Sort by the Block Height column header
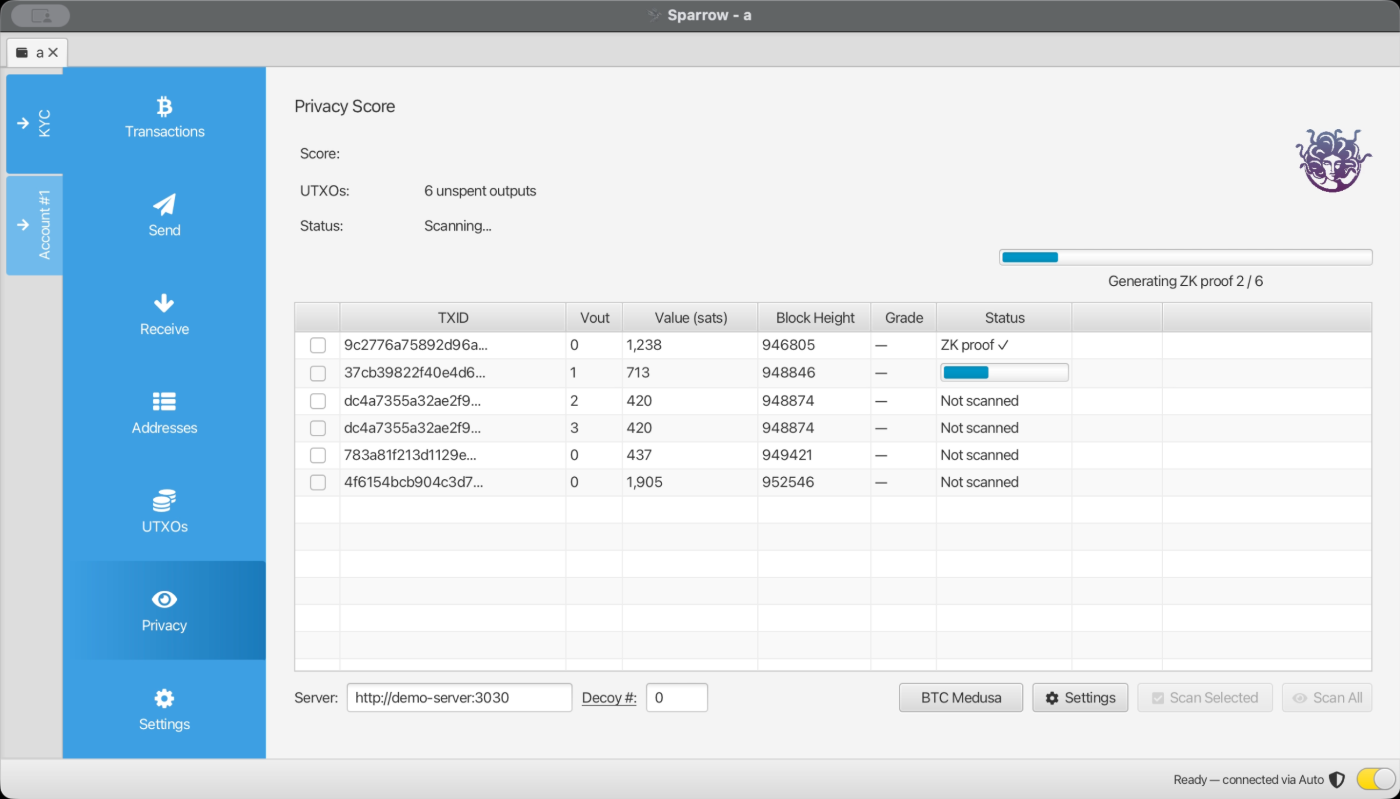The width and height of the screenshot is (1400, 799). [x=814, y=317]
